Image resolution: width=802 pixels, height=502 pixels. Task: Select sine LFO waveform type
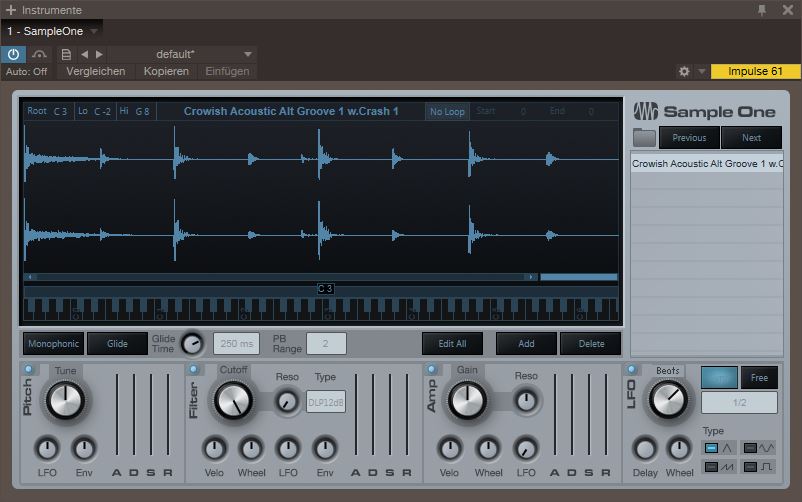(x=759, y=448)
